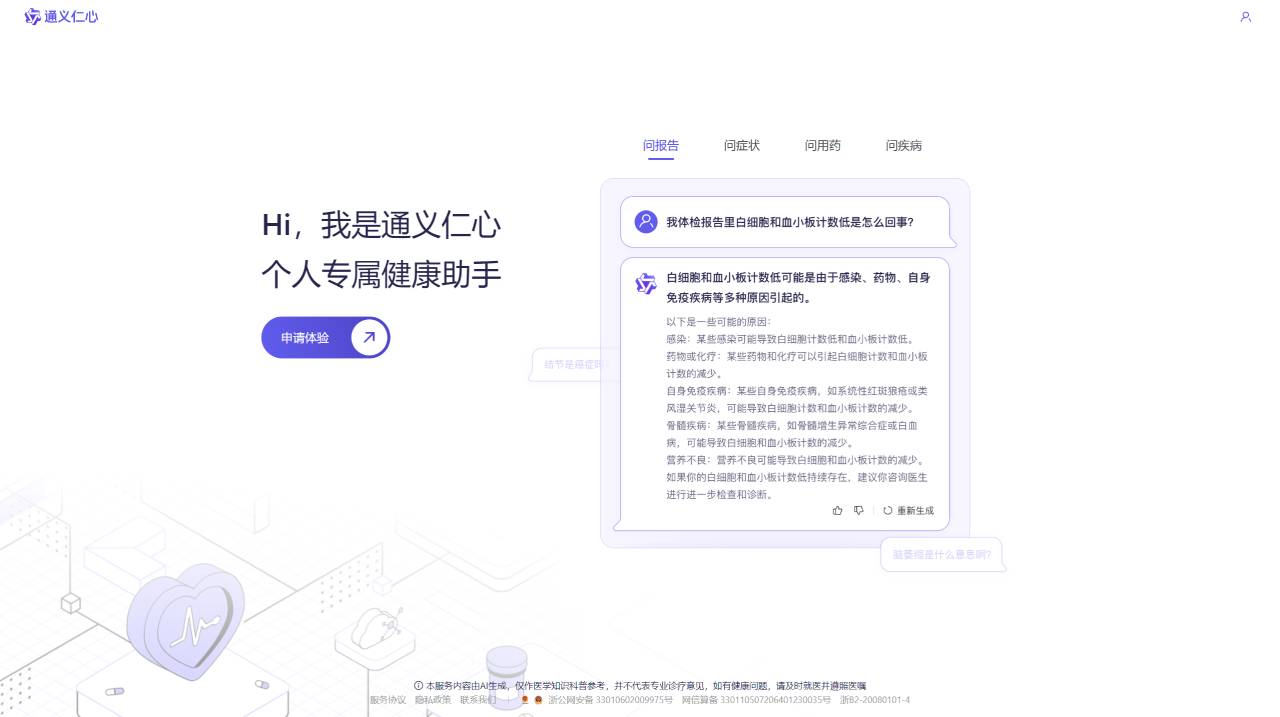Click the info circle icon before the AI disclaimer
1280x717 pixels.
click(418, 686)
